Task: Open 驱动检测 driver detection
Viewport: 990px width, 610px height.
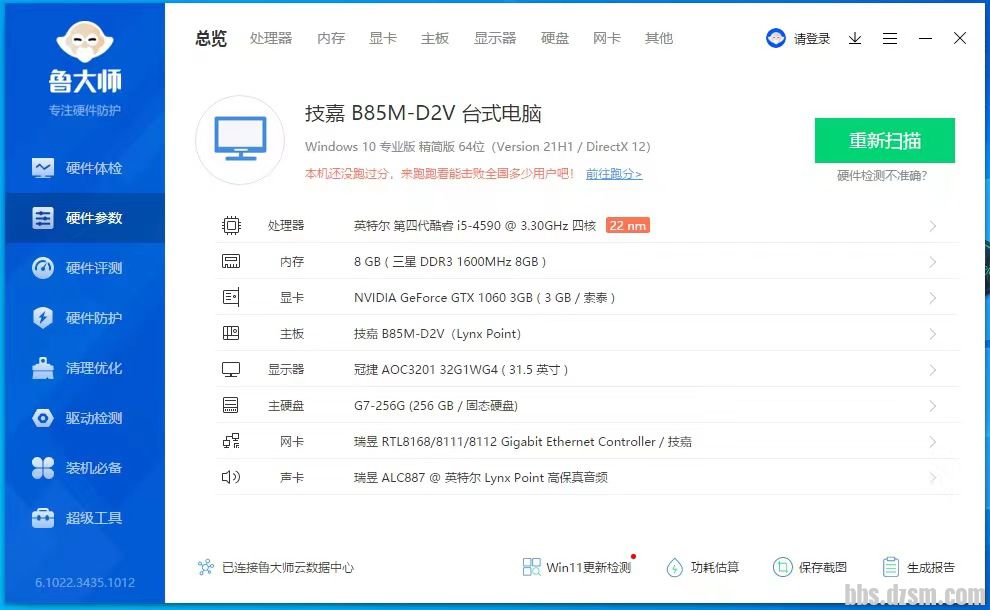Action: click(x=84, y=418)
